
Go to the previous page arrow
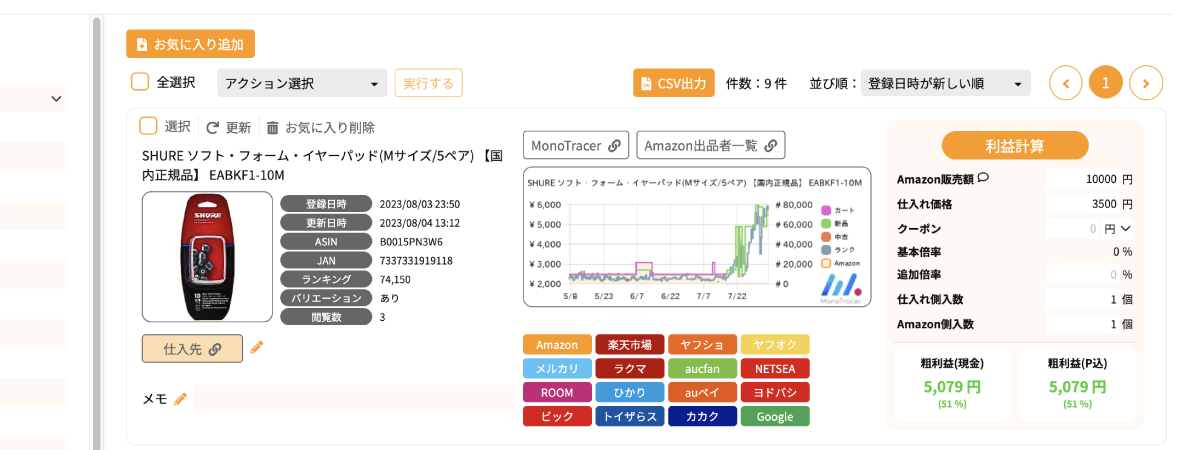pyautogui.click(x=1066, y=83)
